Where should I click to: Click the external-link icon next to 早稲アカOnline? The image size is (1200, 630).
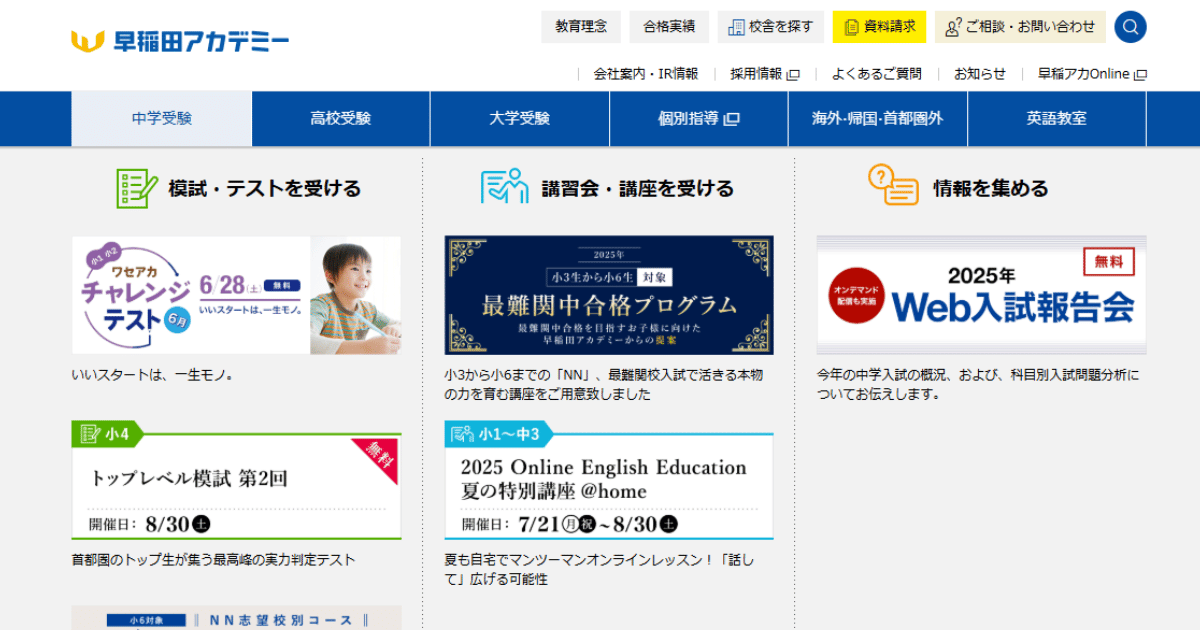[x=1140, y=74]
